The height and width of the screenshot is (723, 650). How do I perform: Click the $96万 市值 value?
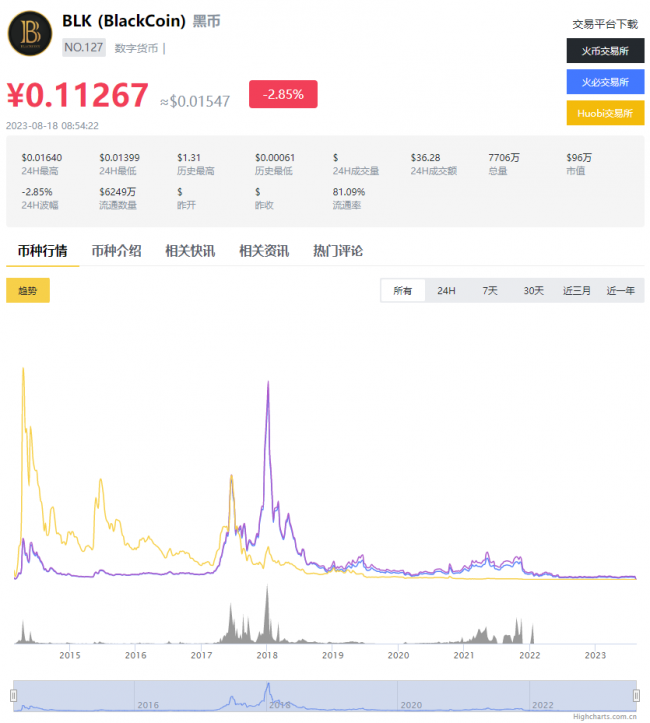579,158
